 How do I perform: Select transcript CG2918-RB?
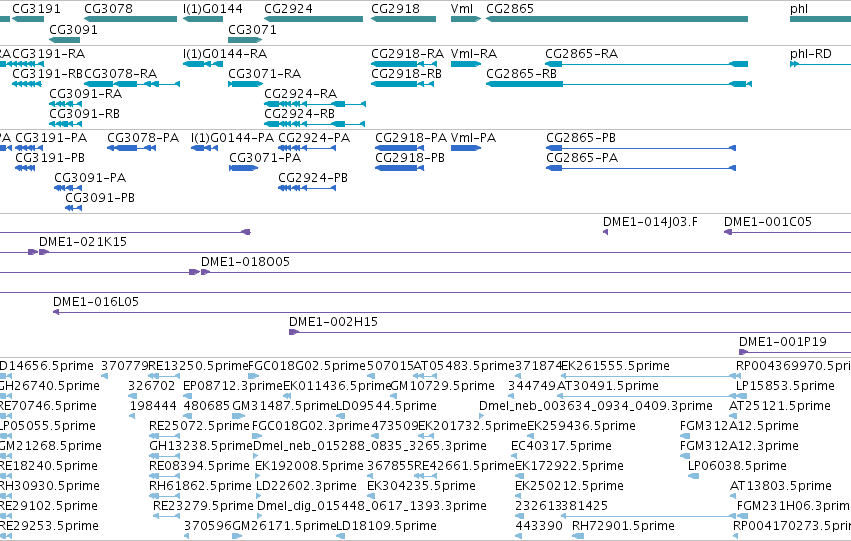click(403, 84)
